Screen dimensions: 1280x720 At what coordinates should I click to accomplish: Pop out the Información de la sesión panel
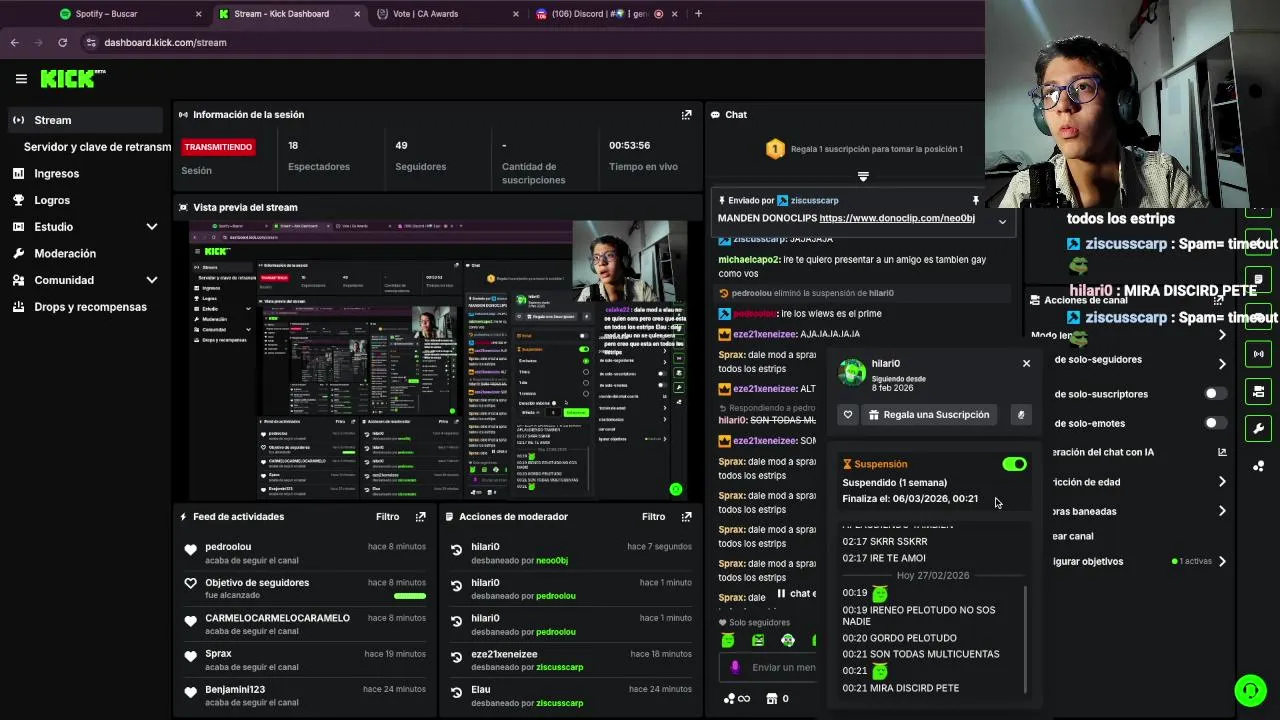point(686,115)
